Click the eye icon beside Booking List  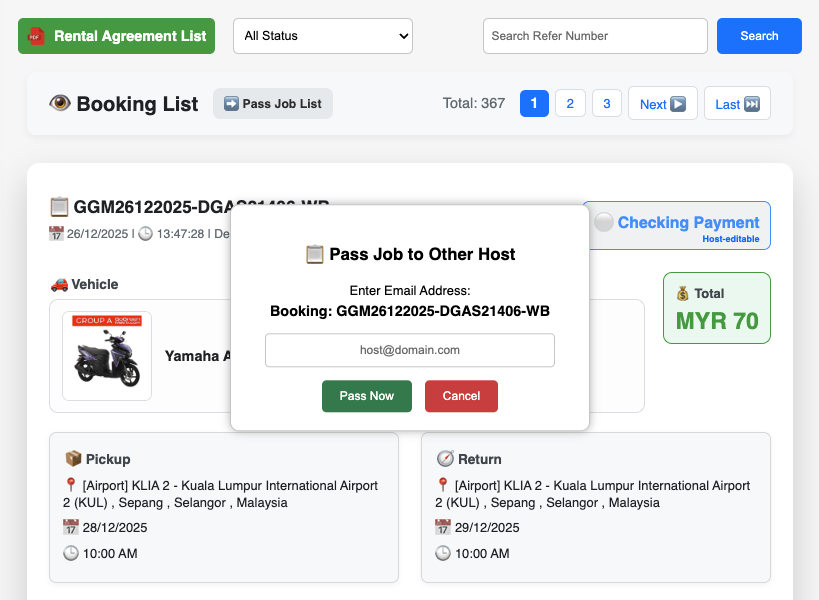click(x=60, y=104)
